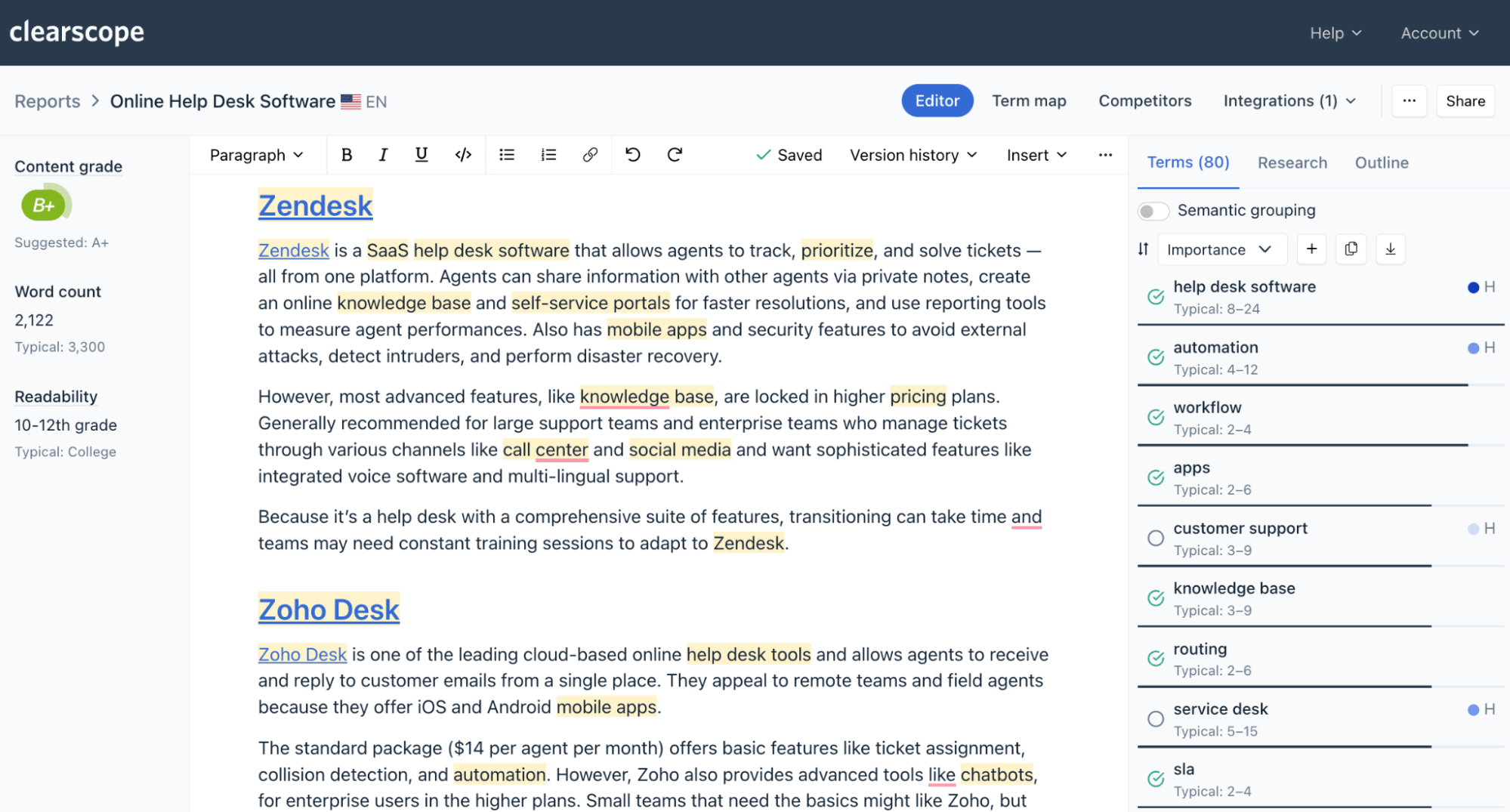This screenshot has height=812, width=1510.
Task: Insert a code block
Action: coord(463,155)
